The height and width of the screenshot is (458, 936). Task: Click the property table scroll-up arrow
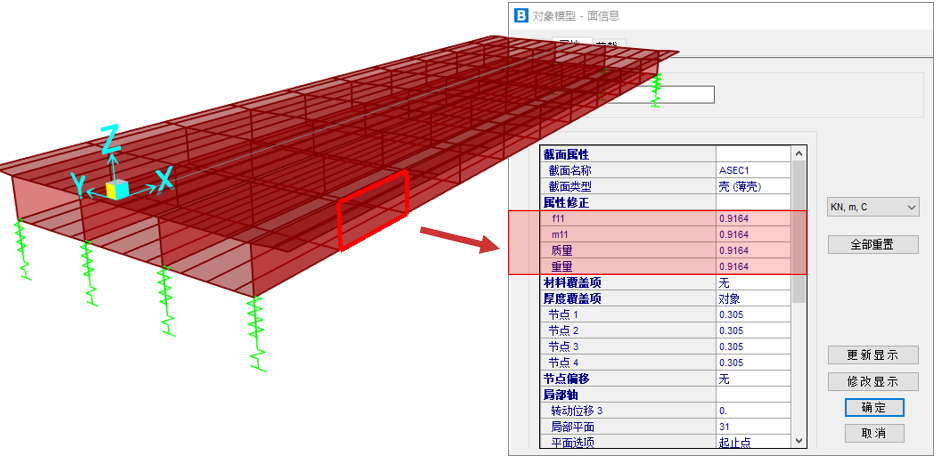(x=798, y=154)
